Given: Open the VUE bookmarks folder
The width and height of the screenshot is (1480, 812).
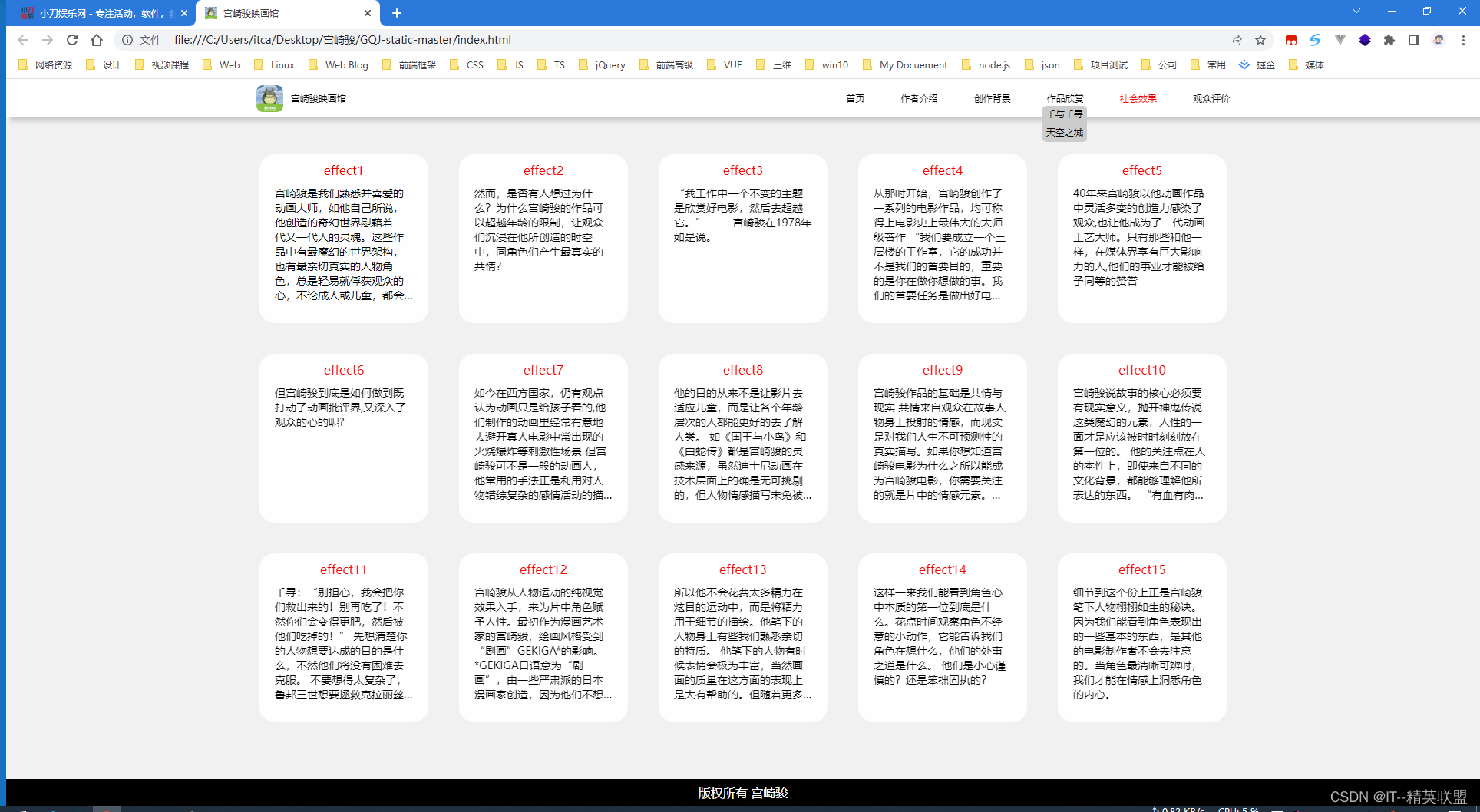Looking at the screenshot, I should [725, 65].
